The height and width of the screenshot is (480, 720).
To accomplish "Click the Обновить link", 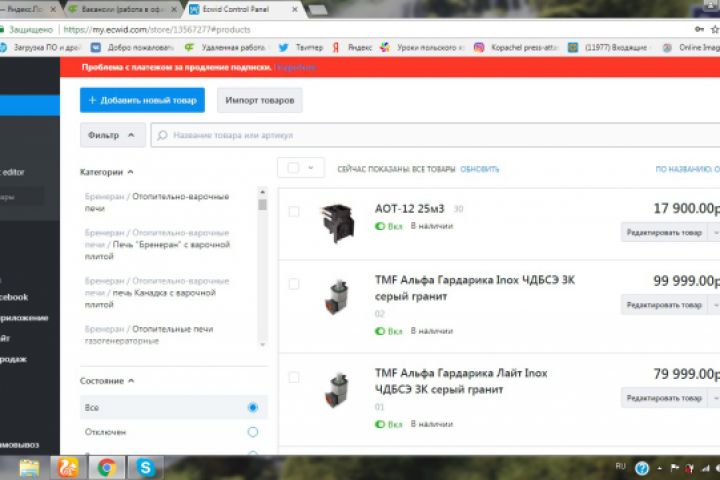I will (x=479, y=169).
